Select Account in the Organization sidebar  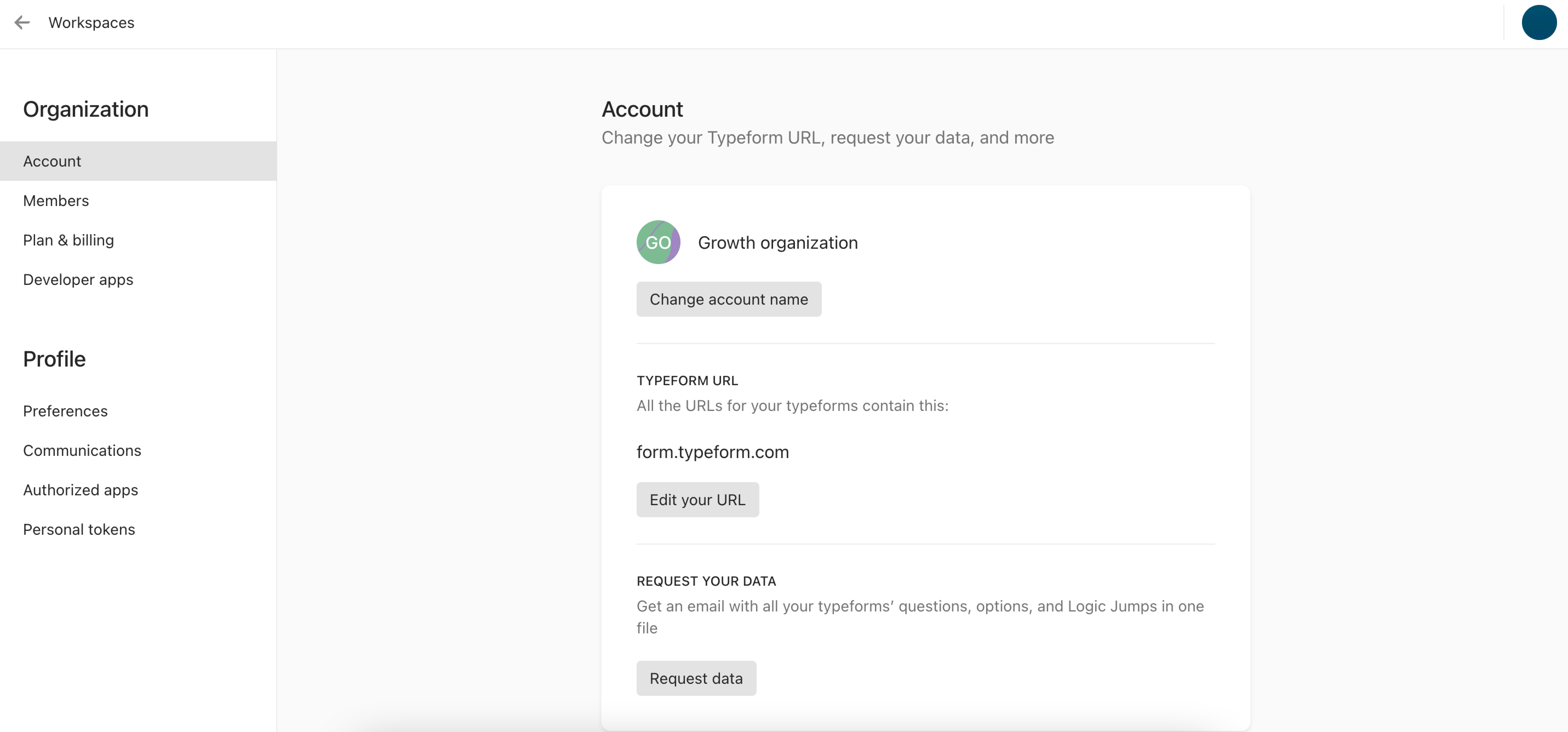click(138, 161)
